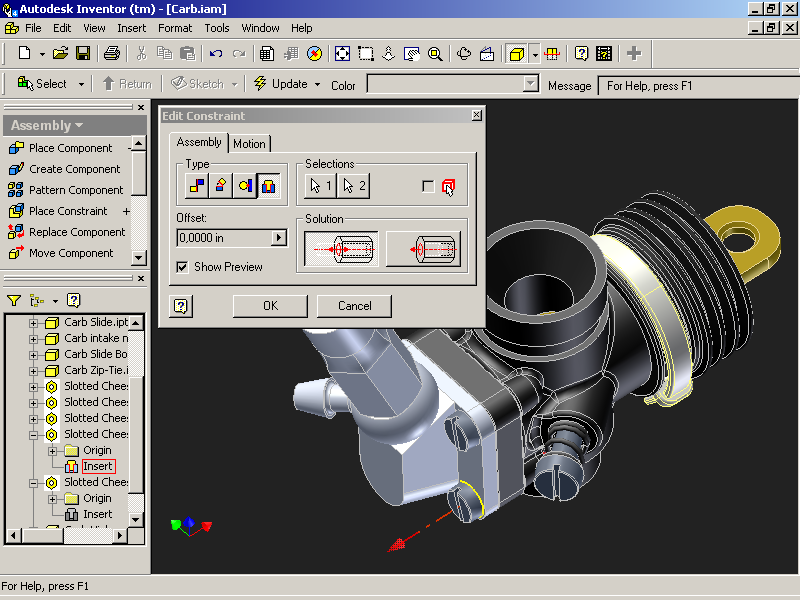Viewport: 800px width, 600px height.
Task: Activate first selection button labeled 1
Action: click(320, 186)
